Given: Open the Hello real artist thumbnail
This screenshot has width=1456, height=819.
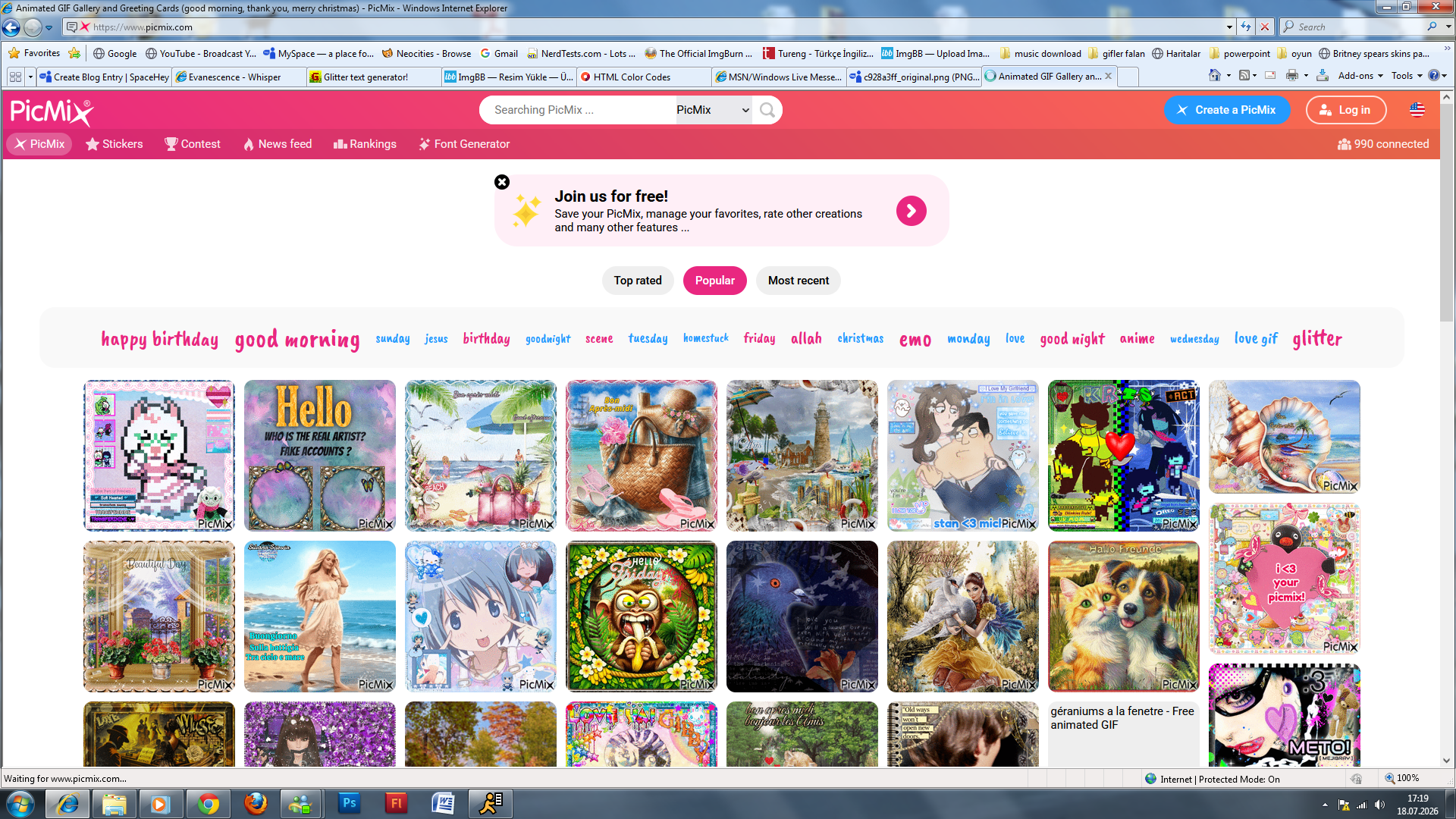Looking at the screenshot, I should click(x=320, y=456).
